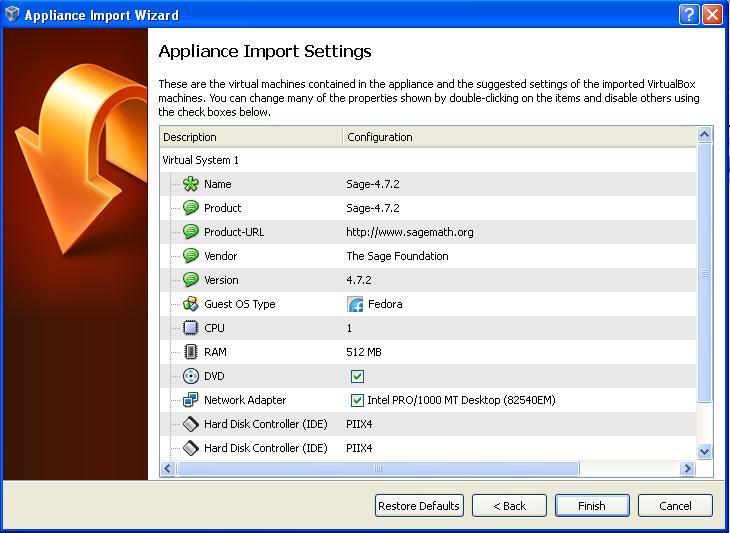Click the Product-URL speech bubble icon

(x=191, y=232)
